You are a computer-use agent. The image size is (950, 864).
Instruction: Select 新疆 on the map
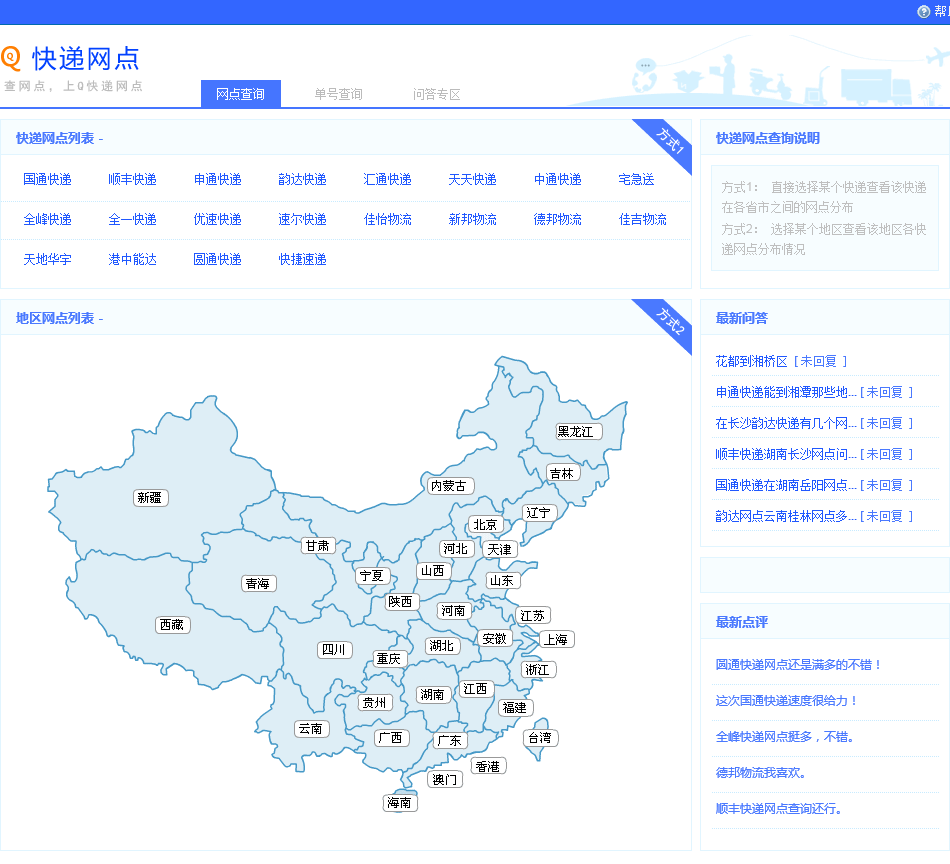150,497
